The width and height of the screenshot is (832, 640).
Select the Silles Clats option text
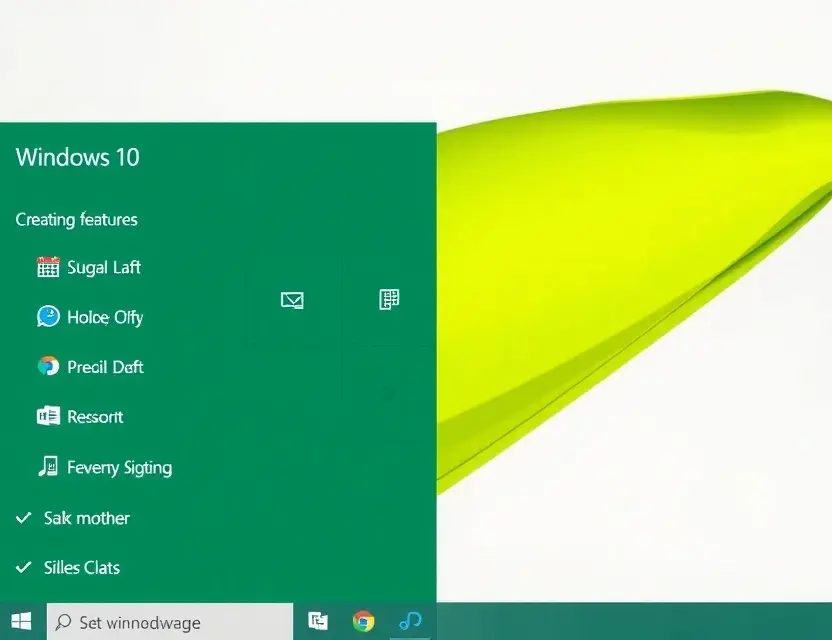[x=82, y=568]
